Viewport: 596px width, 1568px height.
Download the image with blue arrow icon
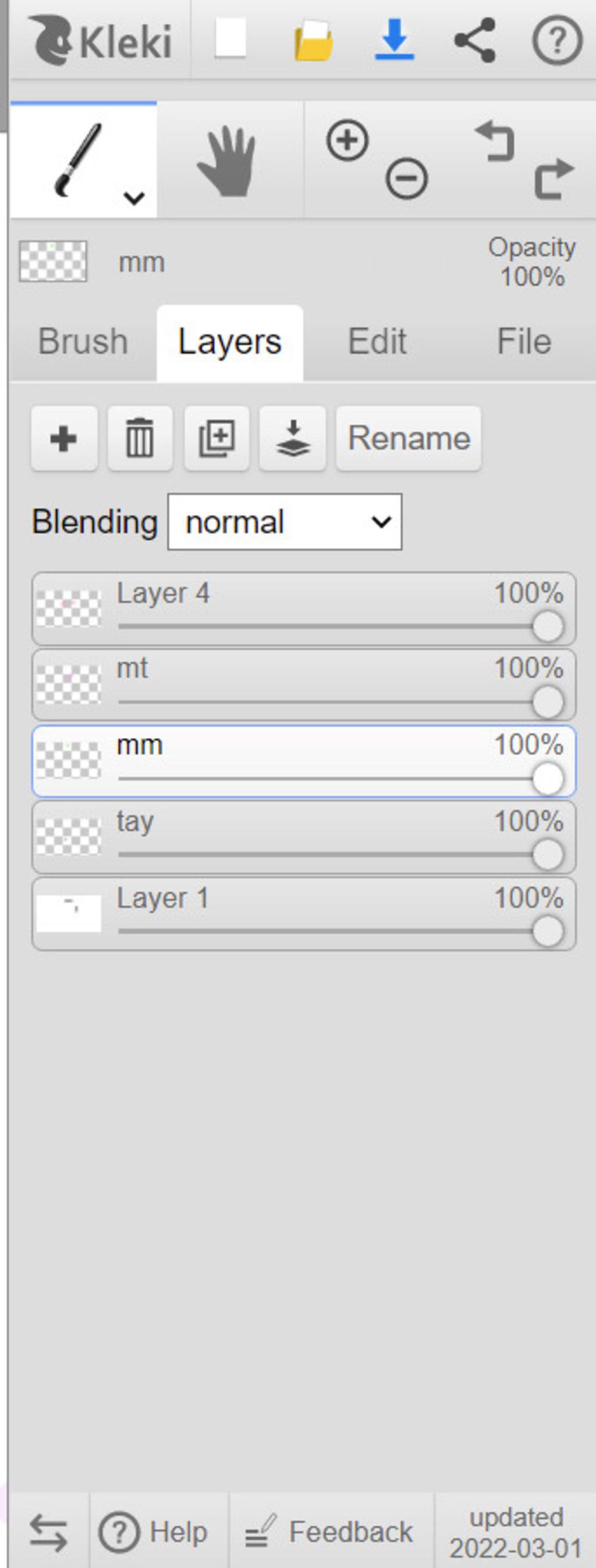click(x=395, y=40)
